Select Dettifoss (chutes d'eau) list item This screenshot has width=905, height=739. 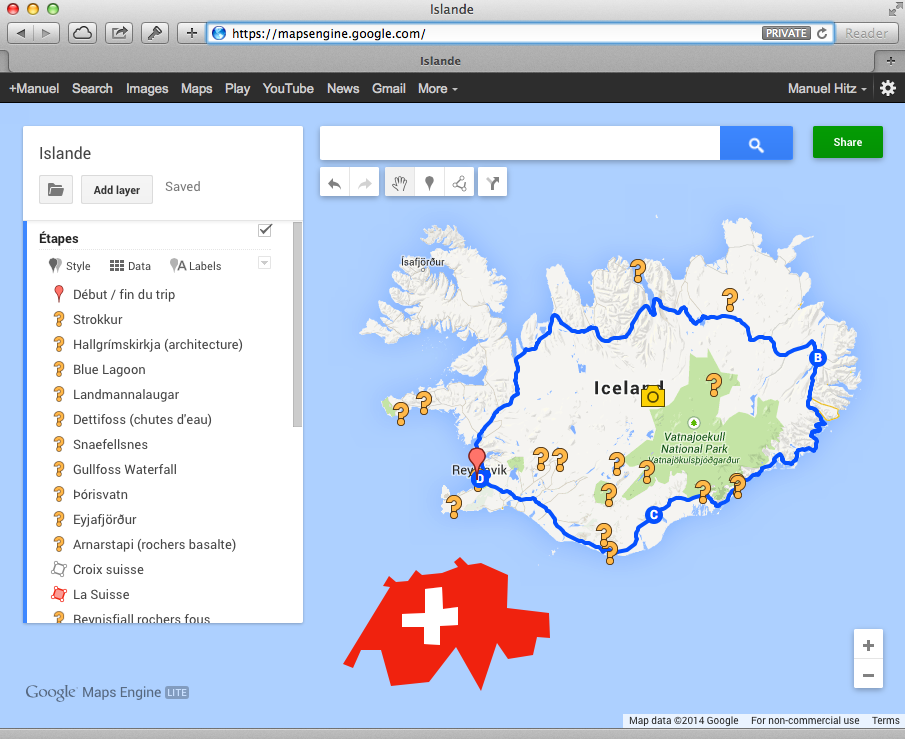142,419
